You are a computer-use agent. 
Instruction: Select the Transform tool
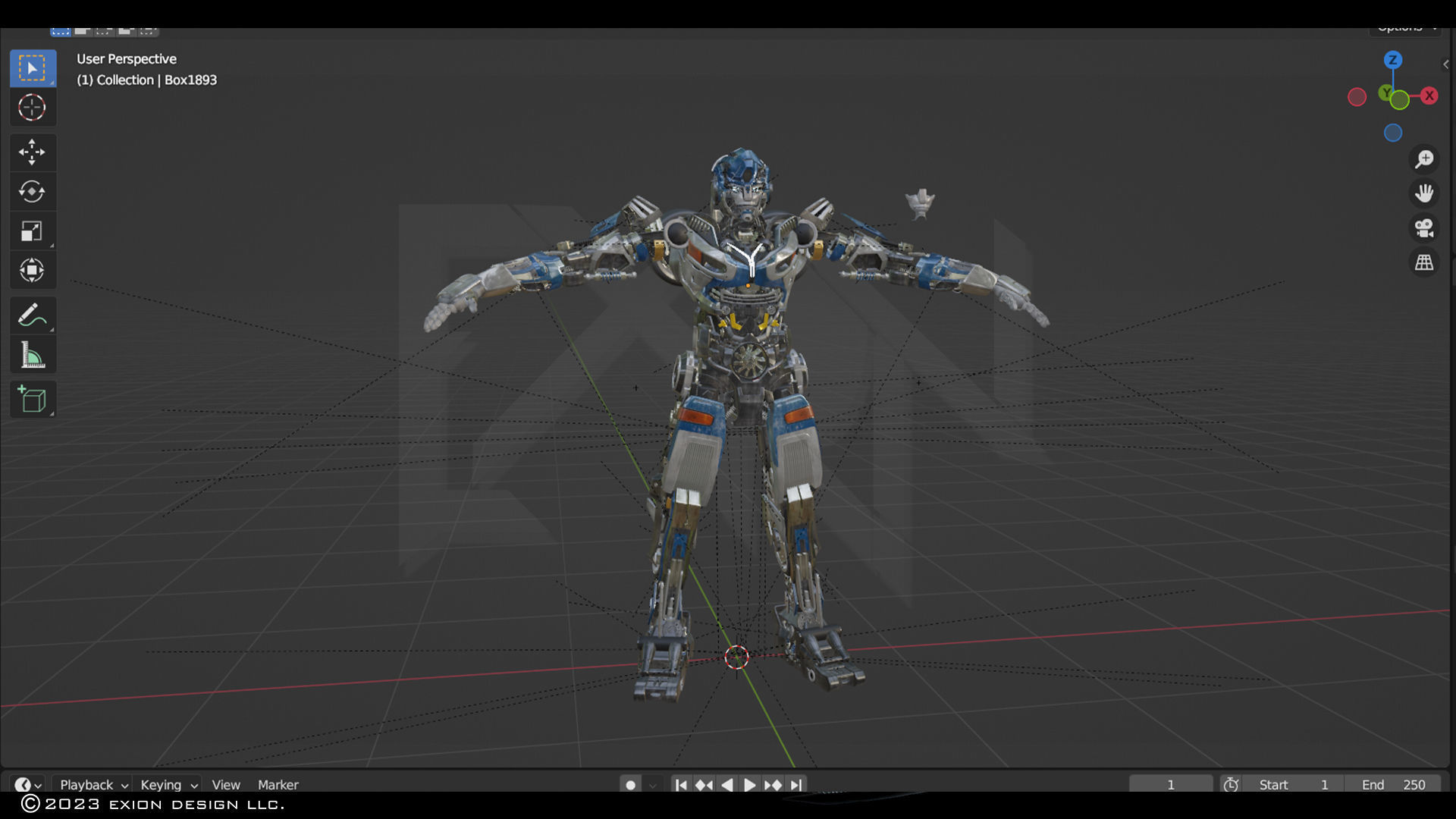(x=33, y=271)
